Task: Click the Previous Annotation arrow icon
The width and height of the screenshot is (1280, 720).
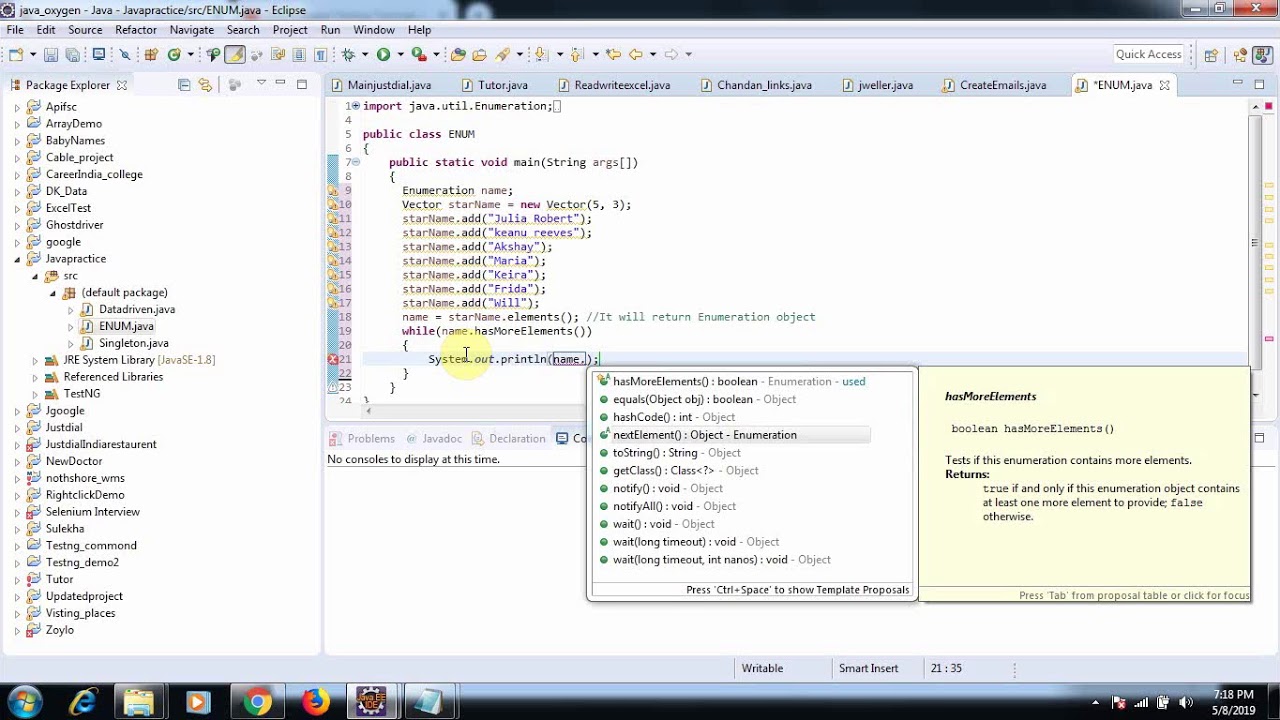Action: click(576, 54)
